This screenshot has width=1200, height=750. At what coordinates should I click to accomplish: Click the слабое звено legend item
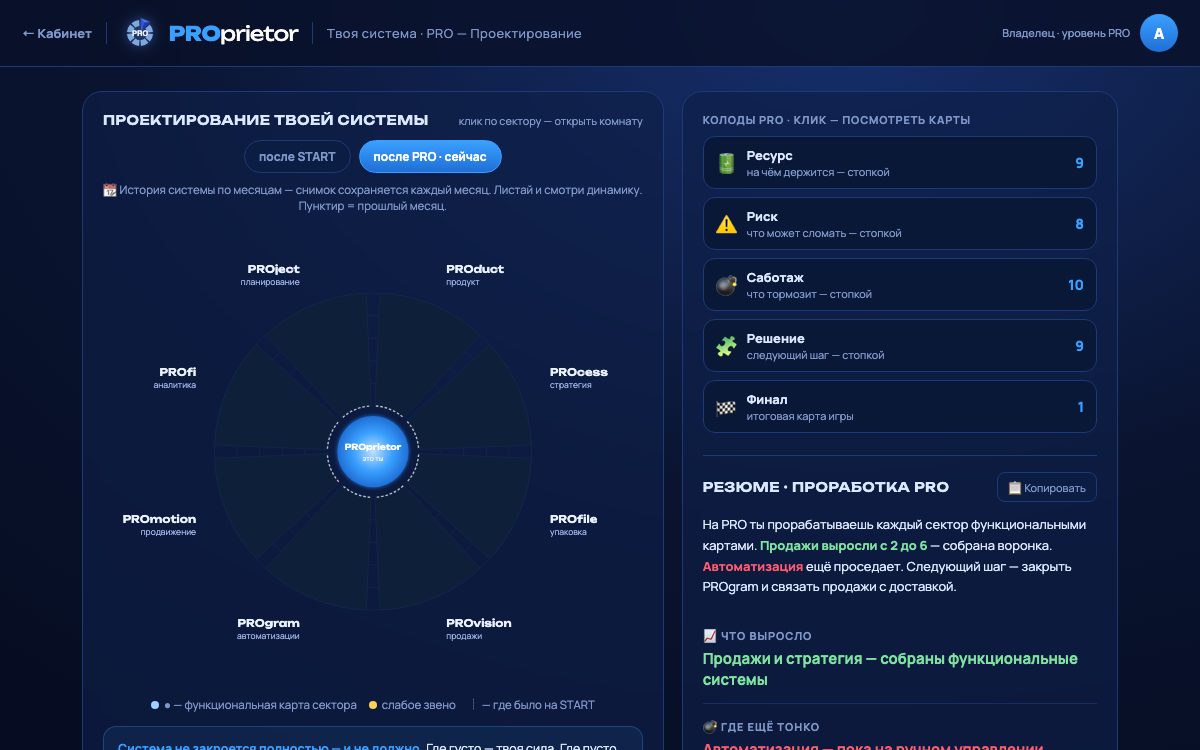(x=412, y=705)
